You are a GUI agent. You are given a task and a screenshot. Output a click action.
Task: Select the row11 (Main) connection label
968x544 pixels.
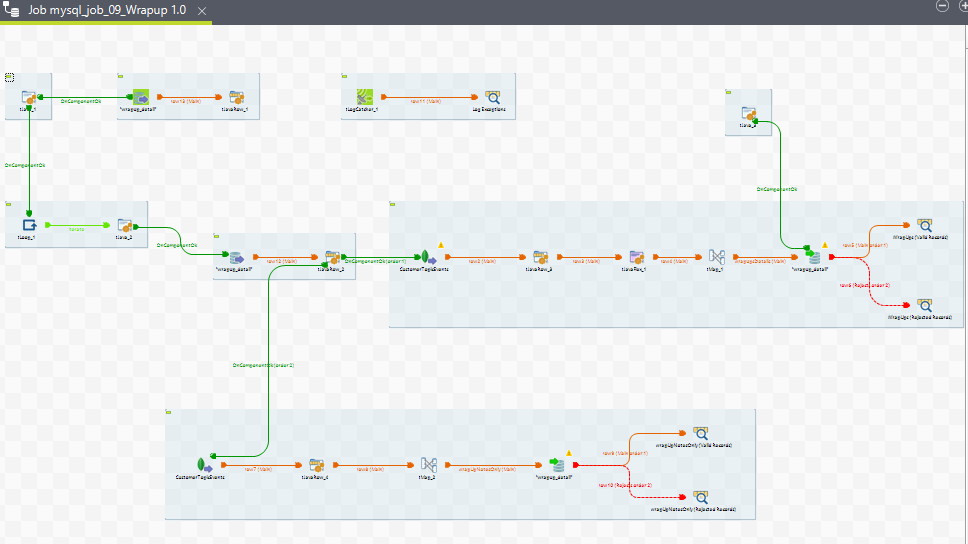click(x=427, y=101)
